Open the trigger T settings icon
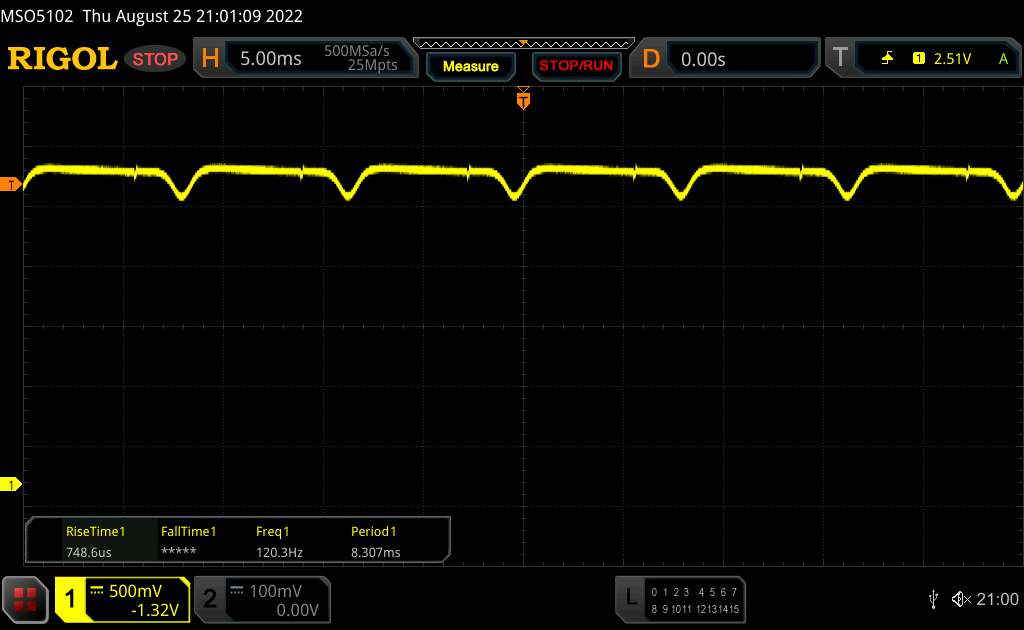Image resolution: width=1024 pixels, height=630 pixels. (x=840, y=57)
